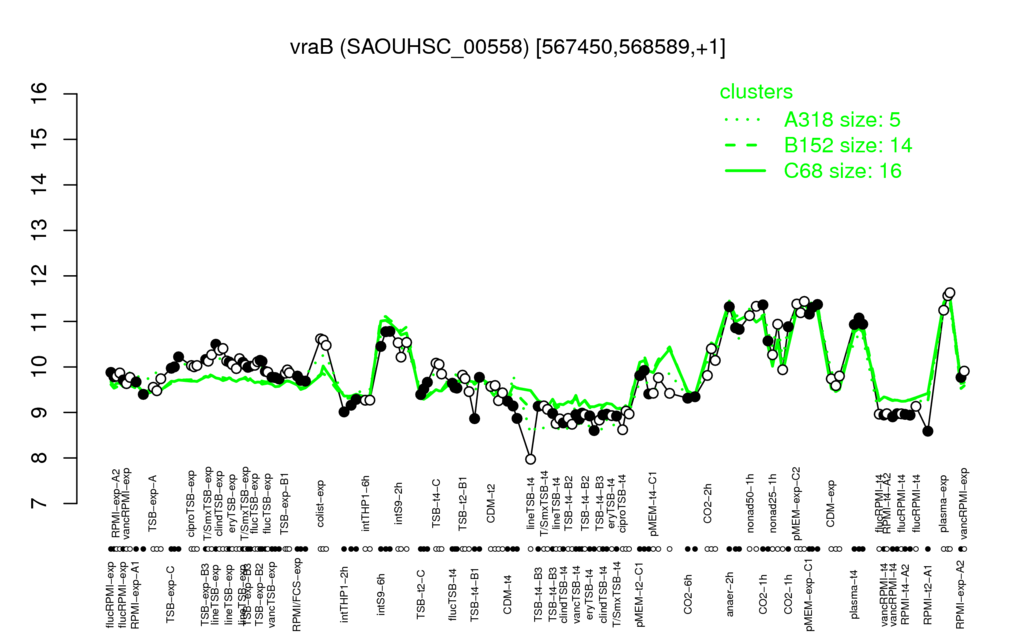The image size is (1024, 640).
Task: Click the 'intS9-2h' x-axis label
Action: click(399, 504)
